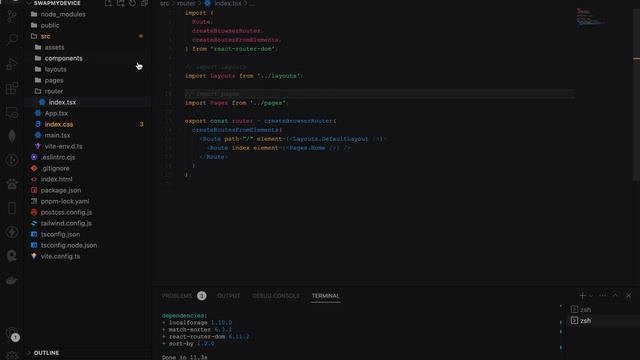The image size is (640, 360).
Task: Open the phone device icon view
Action: coord(12,208)
